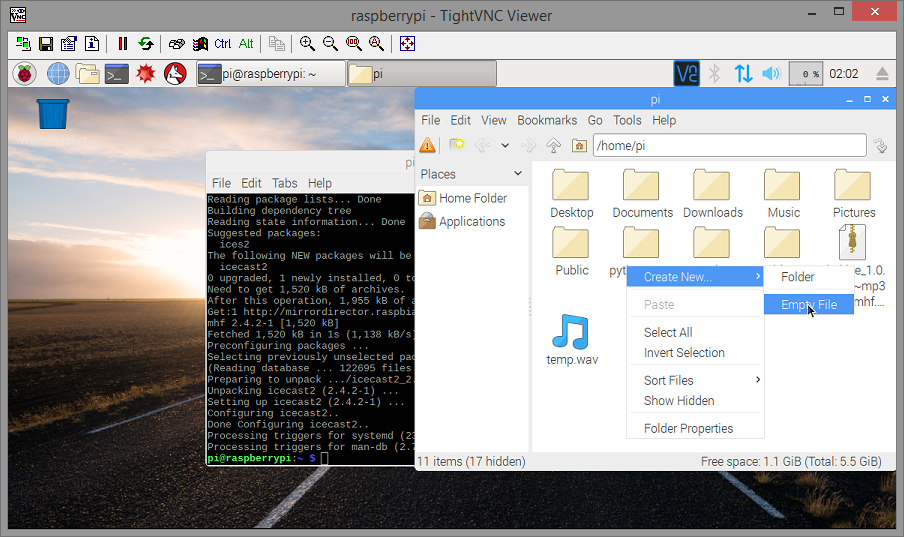Click the TightVNC new connection icon
Viewport: 904px width, 537px height.
23,44
